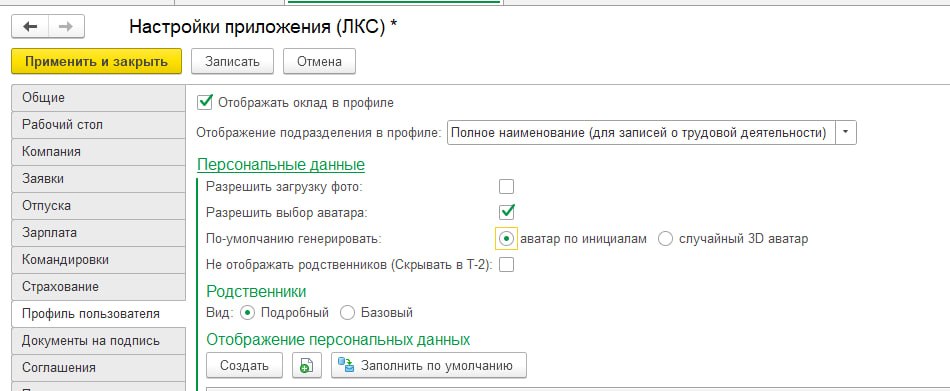
Task: Go forward with the right arrow button
Action: point(66,27)
